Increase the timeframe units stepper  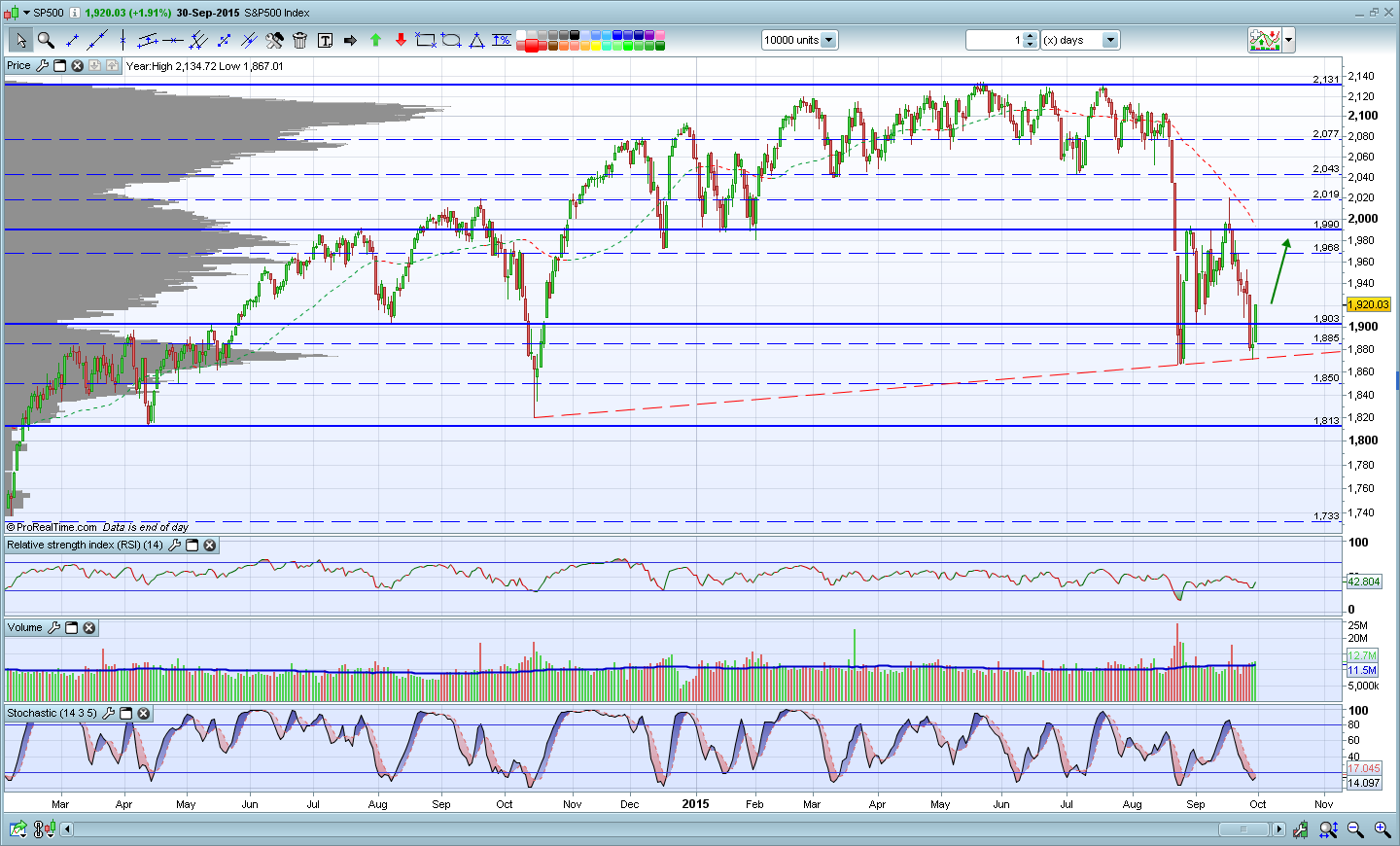[x=1031, y=36]
